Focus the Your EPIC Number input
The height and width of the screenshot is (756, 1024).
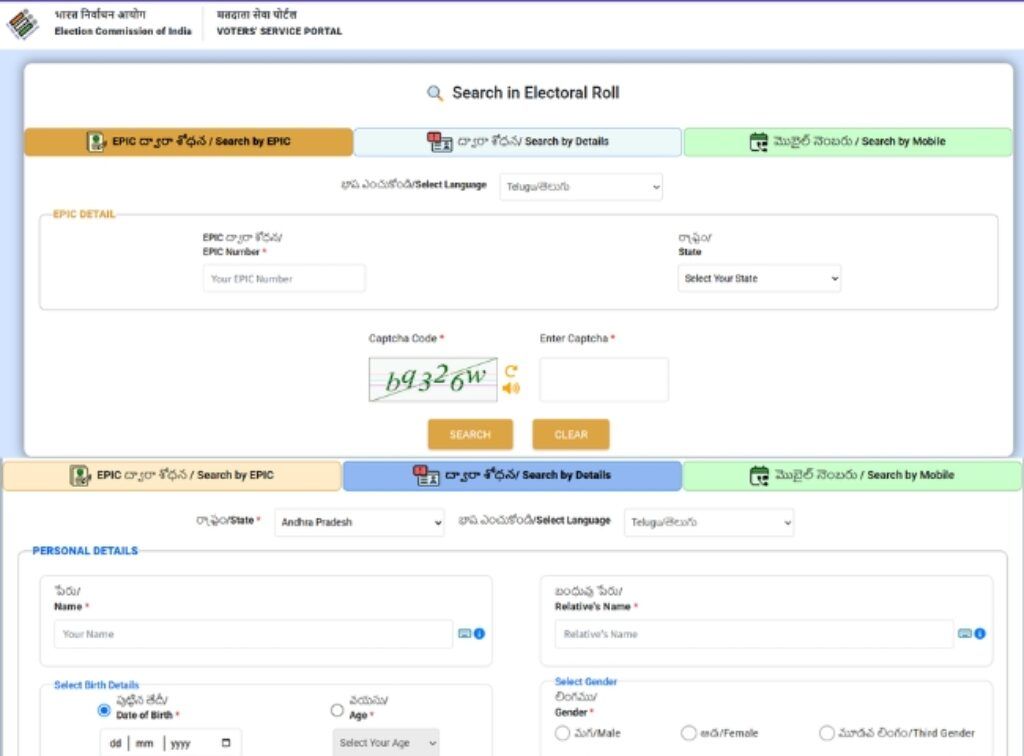click(x=284, y=279)
